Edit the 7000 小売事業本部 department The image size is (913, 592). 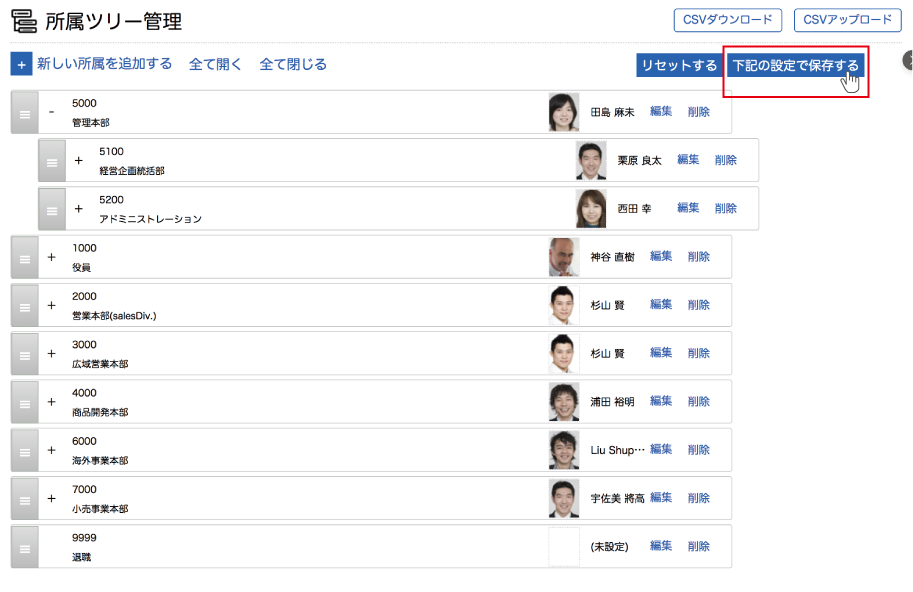pyautogui.click(x=661, y=498)
